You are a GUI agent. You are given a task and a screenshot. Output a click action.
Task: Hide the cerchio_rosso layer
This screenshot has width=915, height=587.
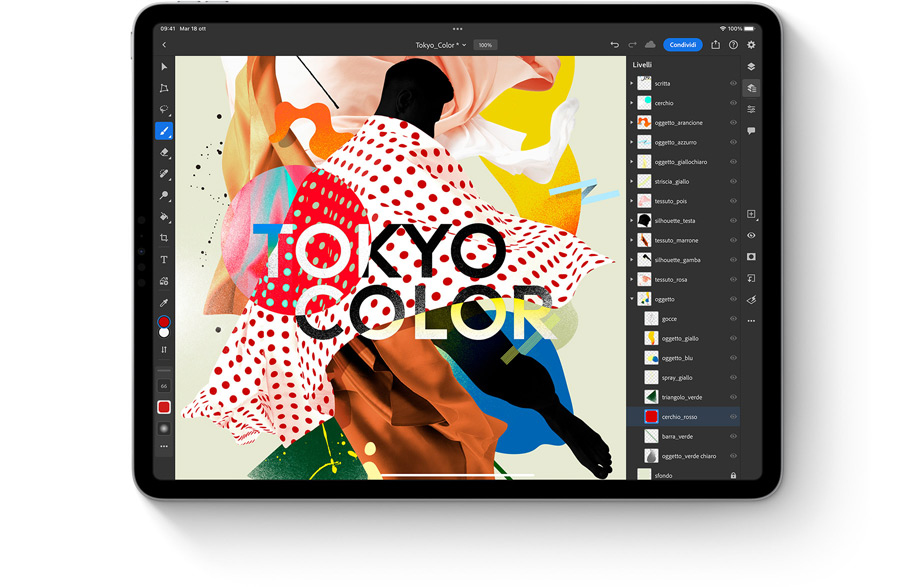(x=733, y=417)
